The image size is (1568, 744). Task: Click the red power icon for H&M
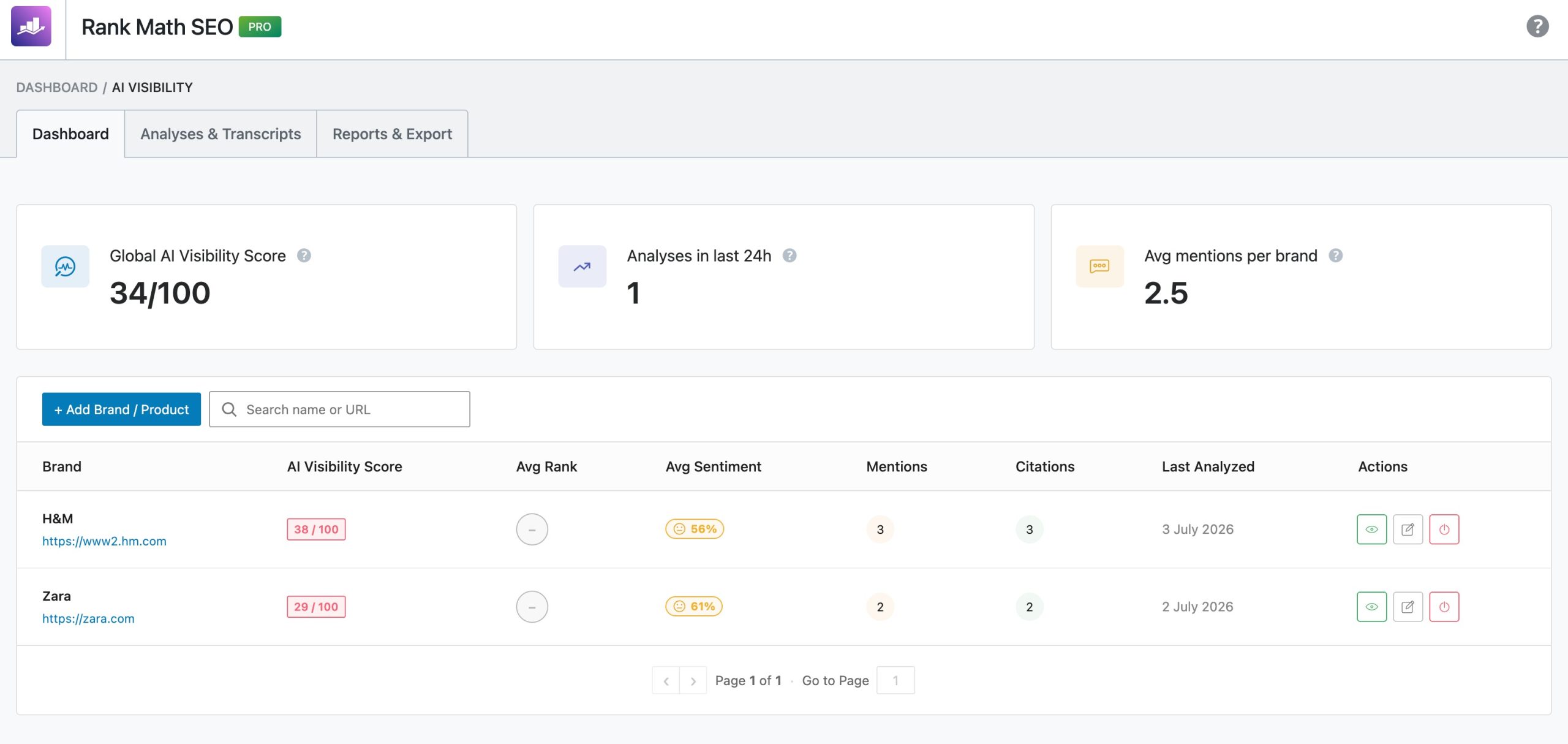coord(1444,530)
